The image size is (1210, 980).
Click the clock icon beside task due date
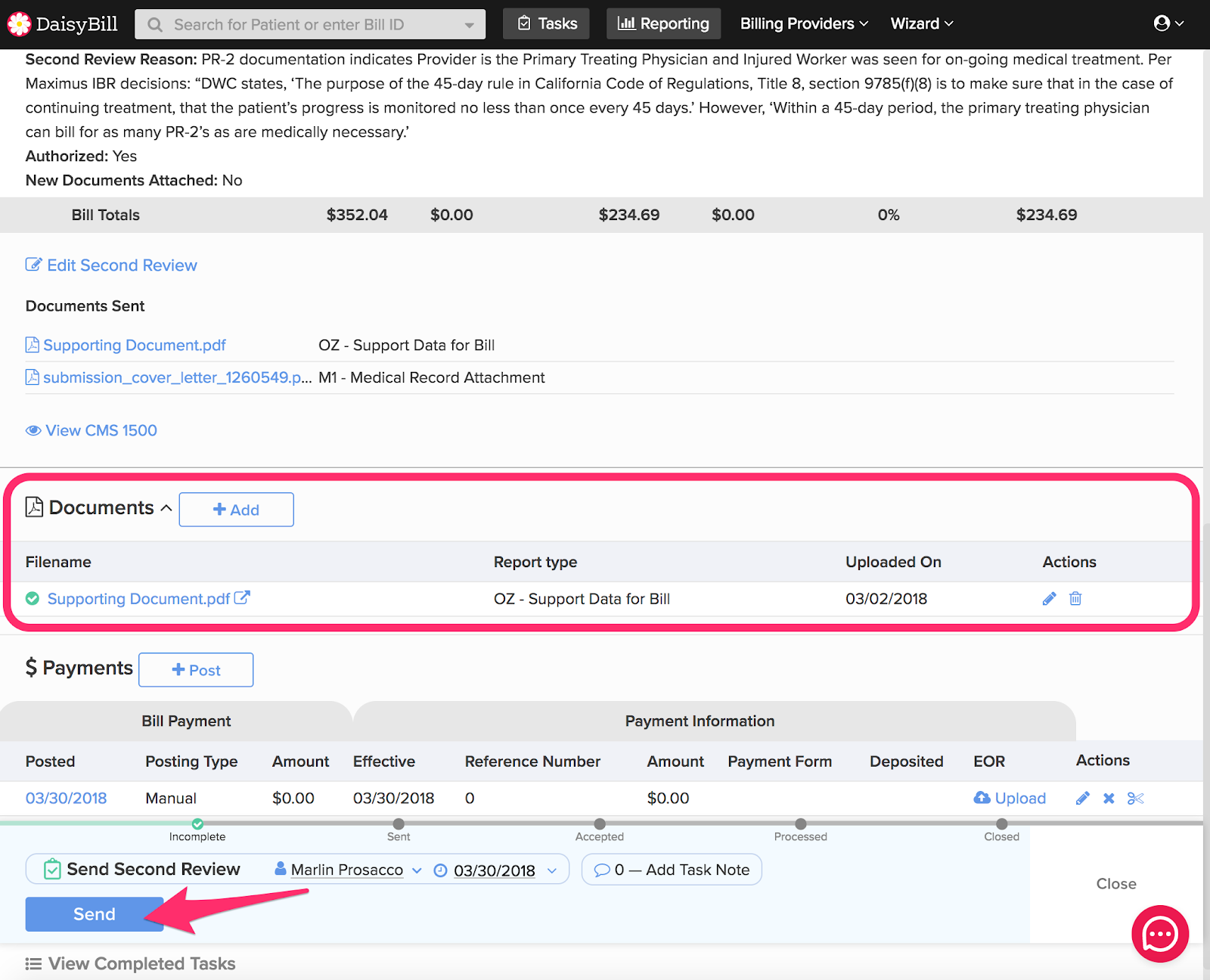(440, 870)
